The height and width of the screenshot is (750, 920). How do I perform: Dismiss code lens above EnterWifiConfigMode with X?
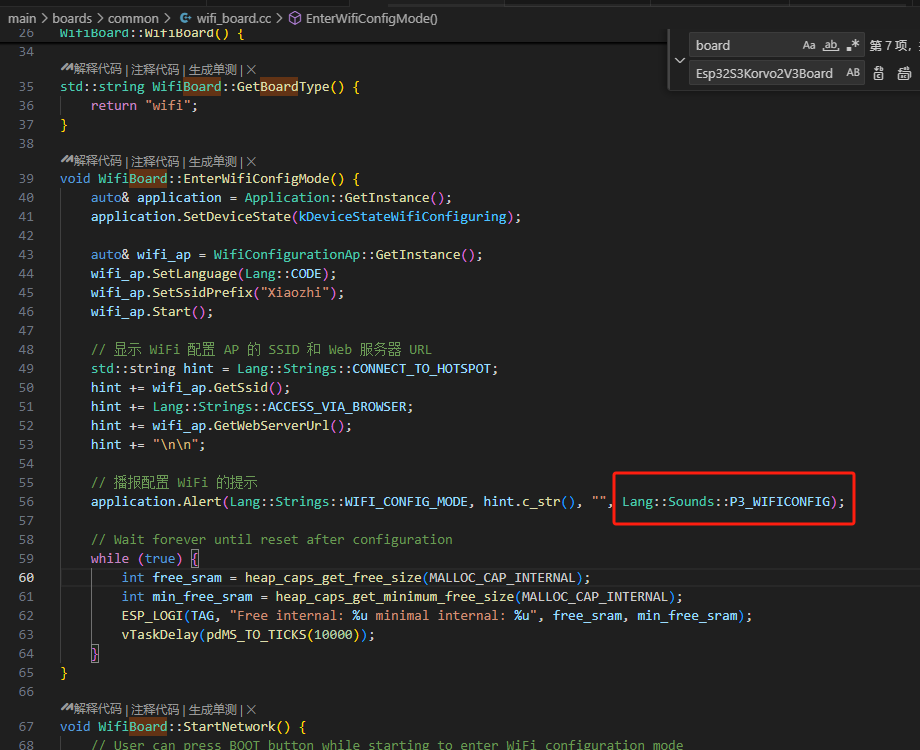(251, 161)
